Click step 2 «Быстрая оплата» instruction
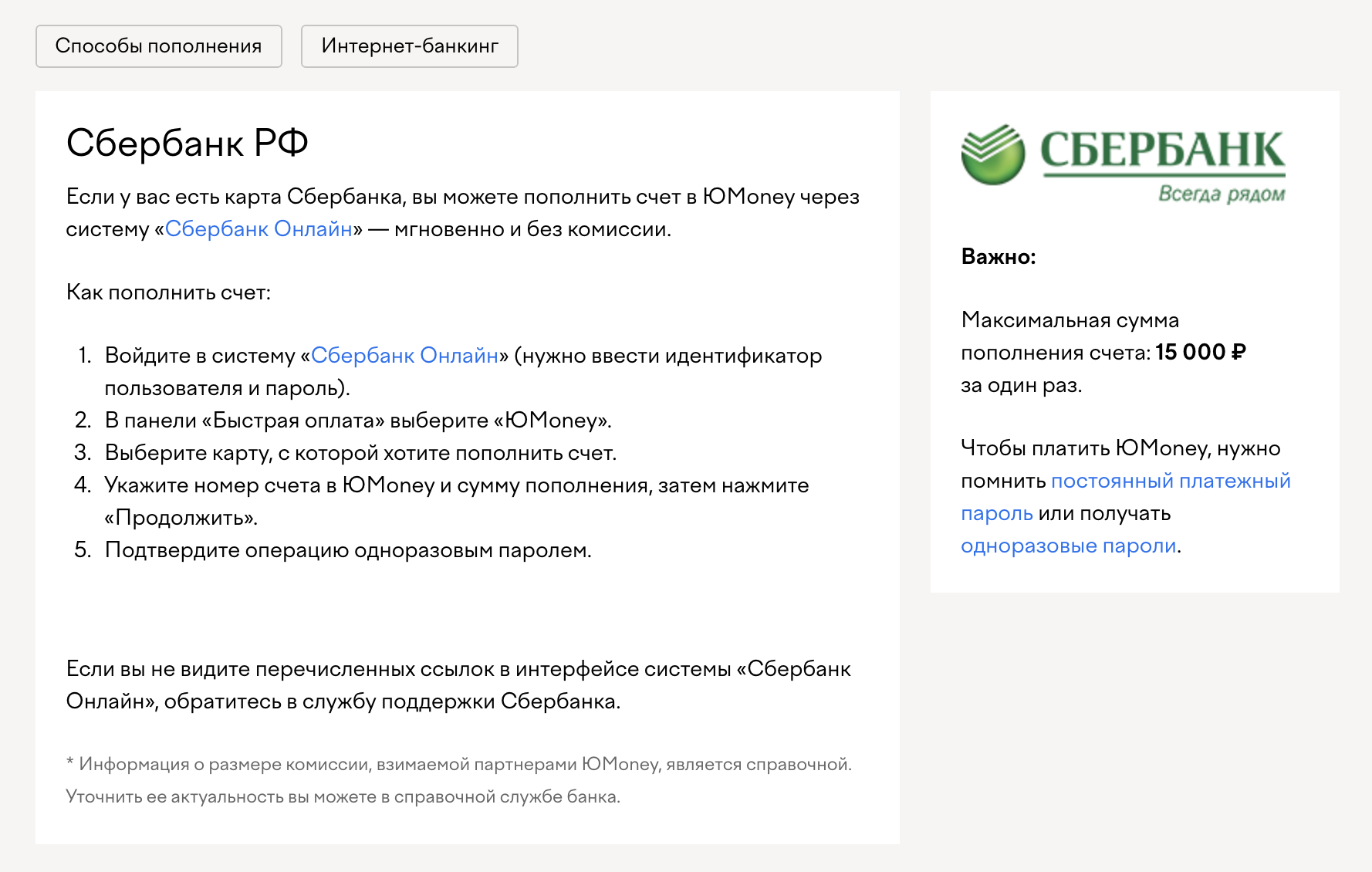This screenshot has height=872, width=1372. coord(358,421)
